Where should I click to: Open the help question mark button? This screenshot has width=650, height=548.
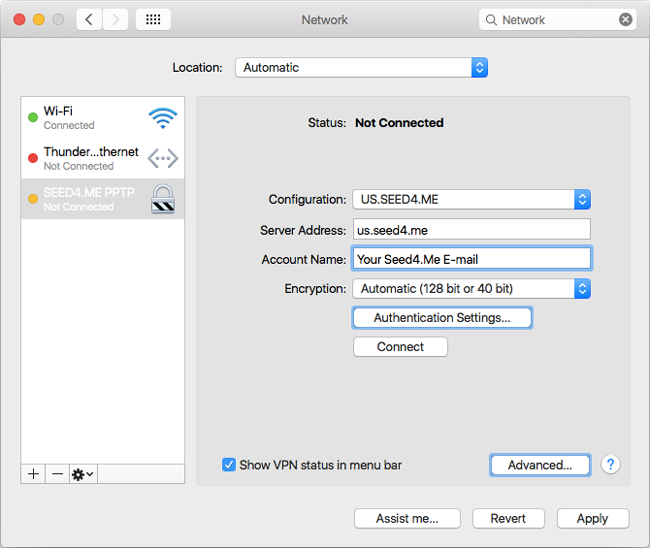click(611, 465)
